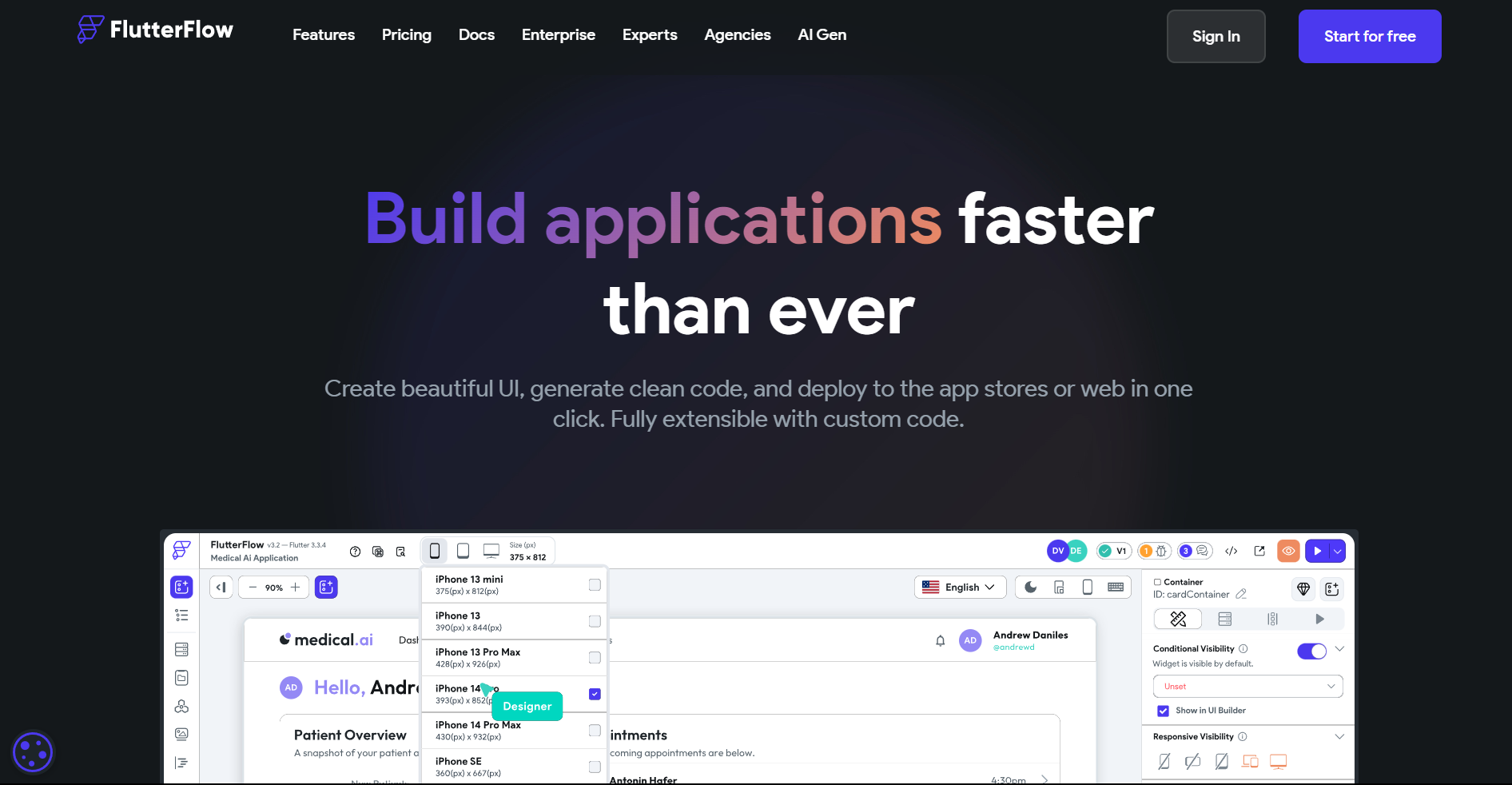Viewport: 1512px width, 785px height.
Task: Click the add widget button beside zoom
Action: point(326,588)
